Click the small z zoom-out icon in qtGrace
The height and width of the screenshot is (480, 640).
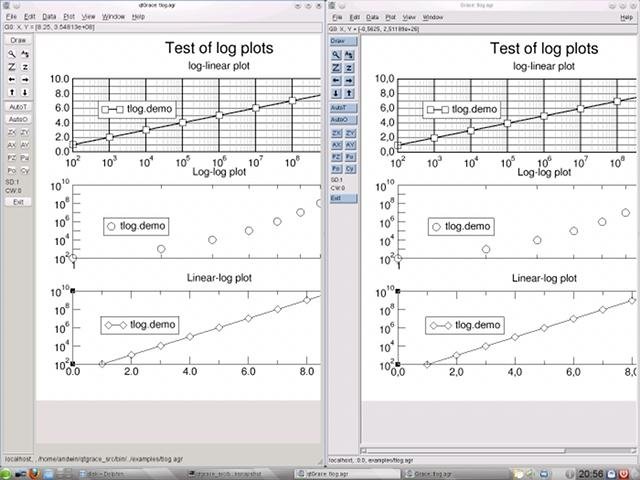coord(25,67)
